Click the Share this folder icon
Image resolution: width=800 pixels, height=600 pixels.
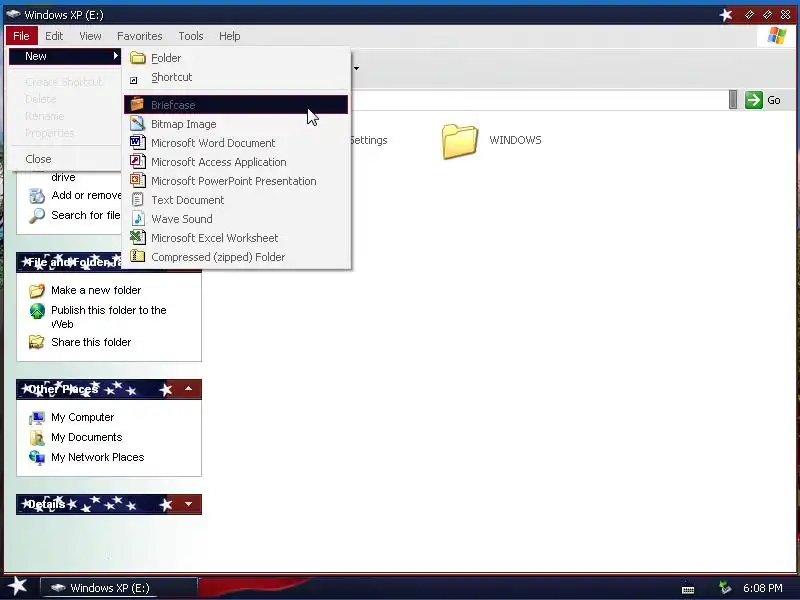click(x=36, y=342)
